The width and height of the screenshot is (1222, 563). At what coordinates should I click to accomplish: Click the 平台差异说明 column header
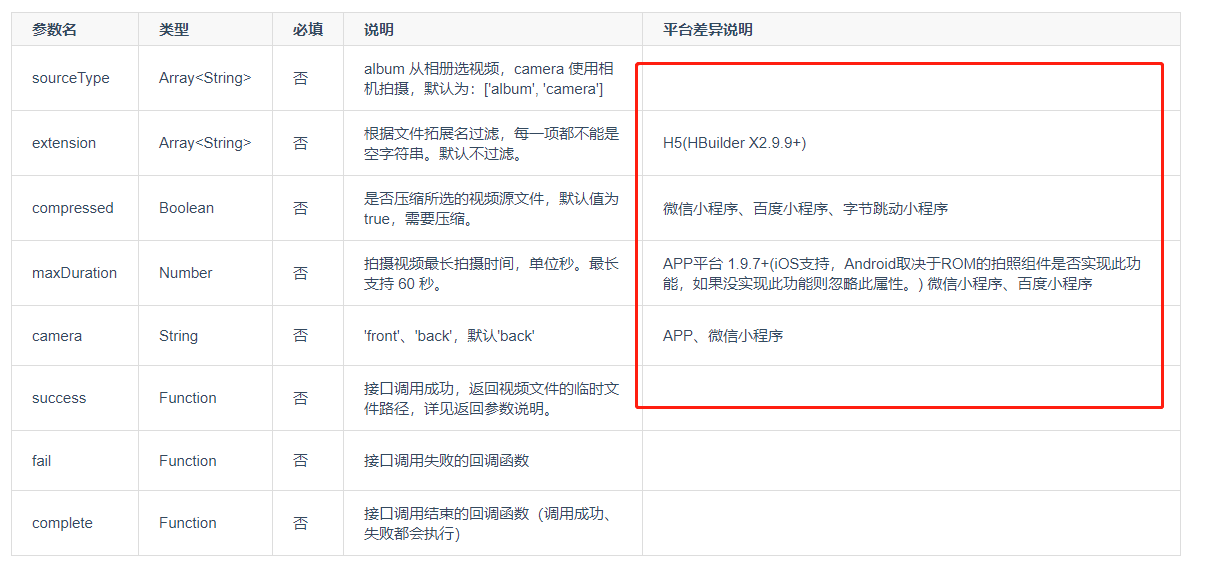click(707, 30)
